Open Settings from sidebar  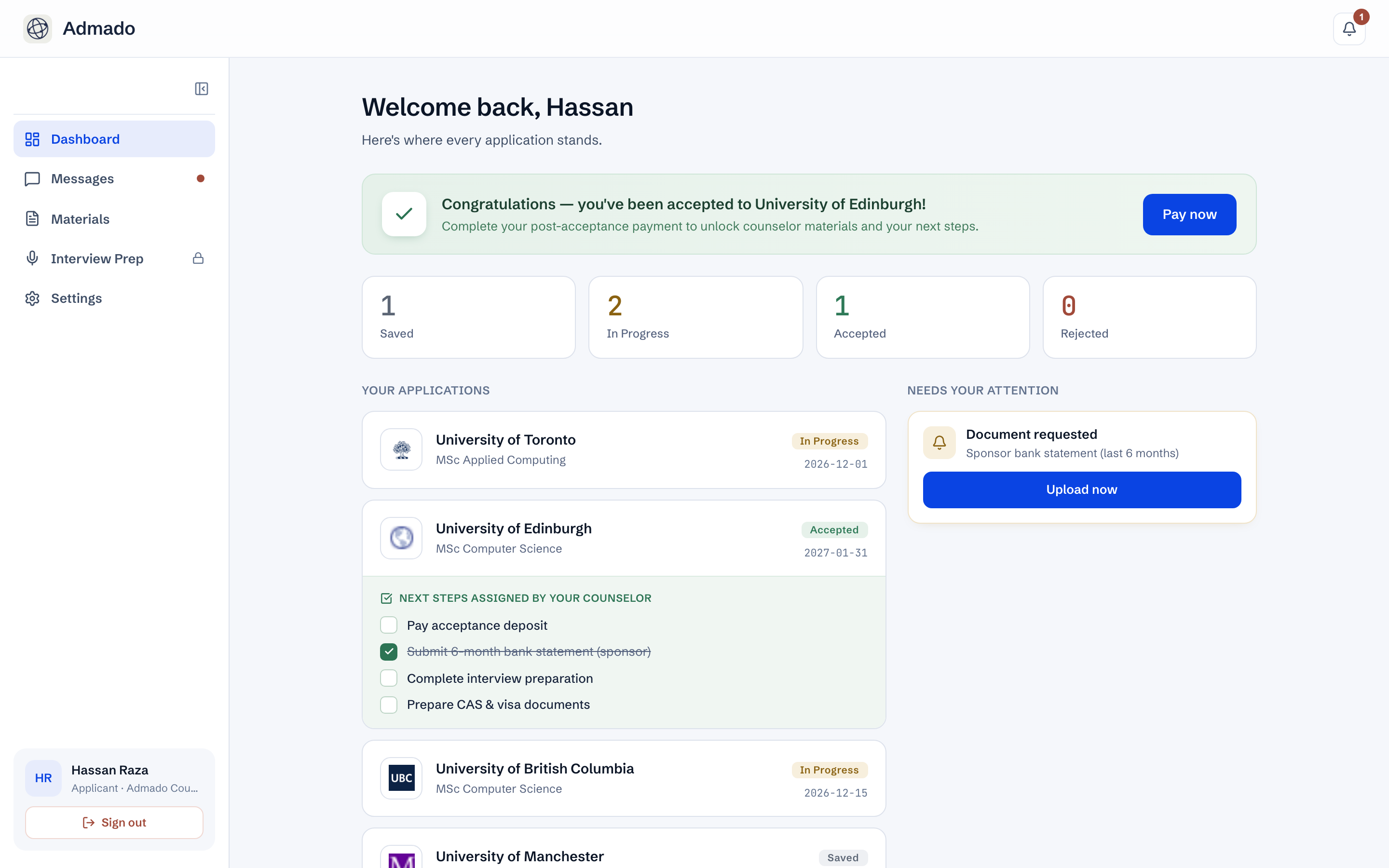[x=114, y=298]
